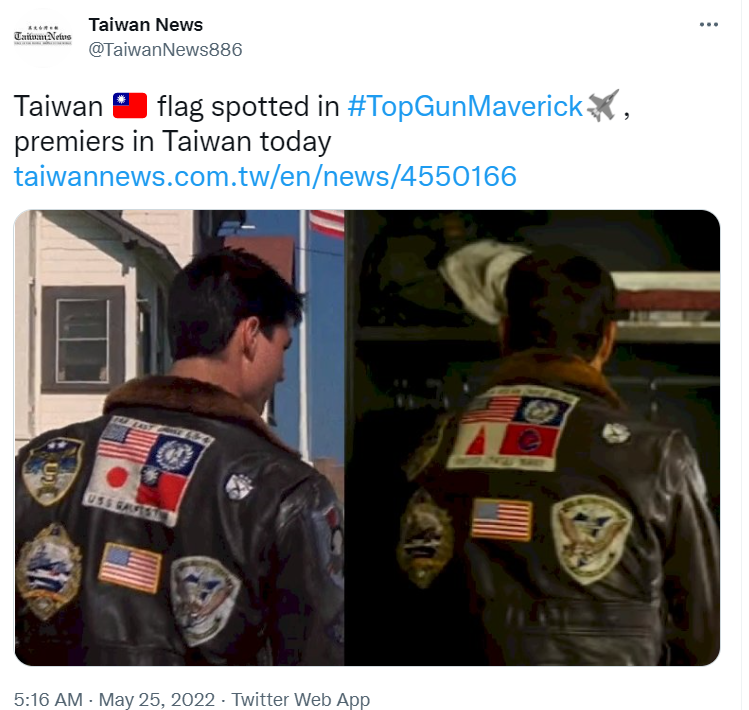Open the #TopGunMaverick hashtag
The image size is (749, 710).
coord(465,106)
